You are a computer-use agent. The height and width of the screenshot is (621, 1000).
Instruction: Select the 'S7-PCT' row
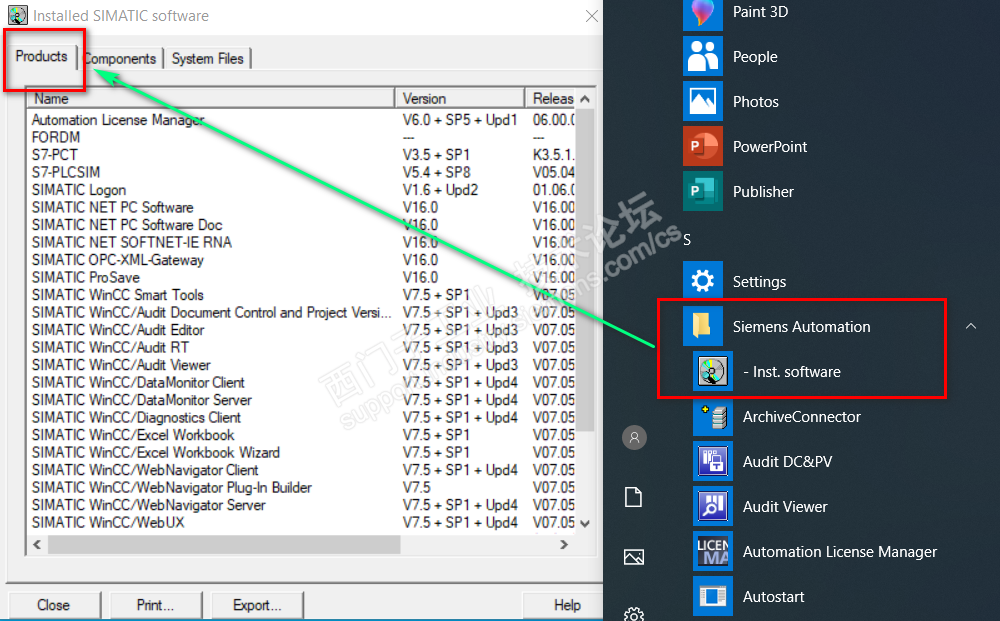[x=302, y=155]
